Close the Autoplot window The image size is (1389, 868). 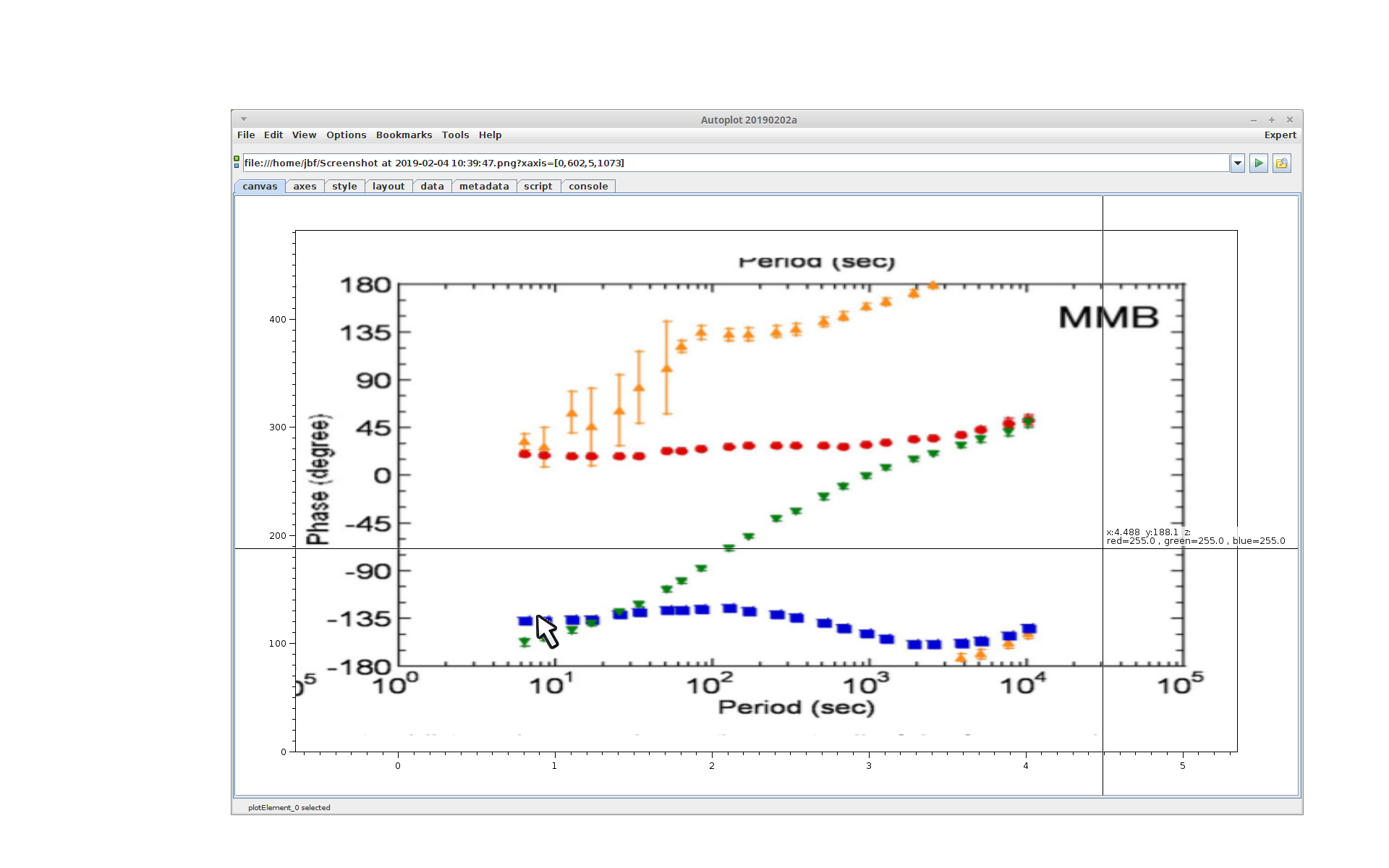click(1290, 120)
